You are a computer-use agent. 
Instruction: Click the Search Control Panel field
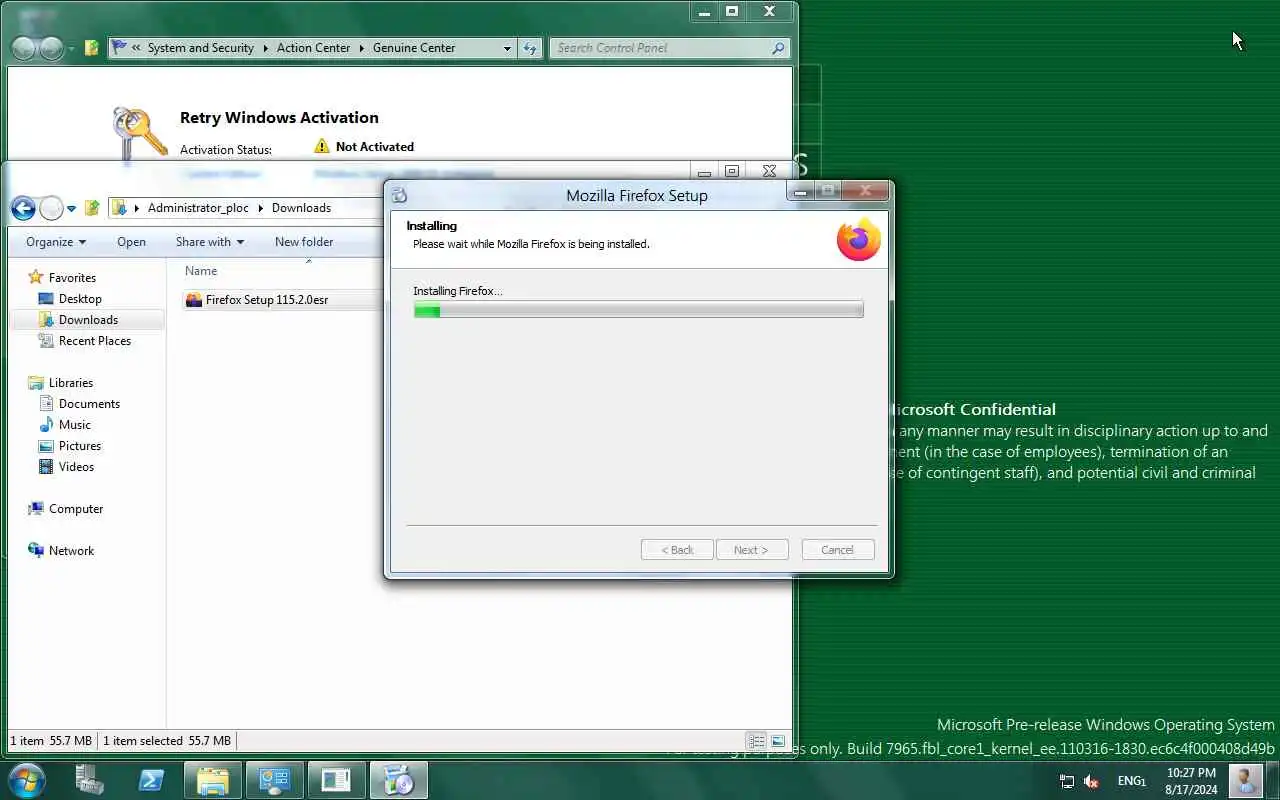[670, 48]
